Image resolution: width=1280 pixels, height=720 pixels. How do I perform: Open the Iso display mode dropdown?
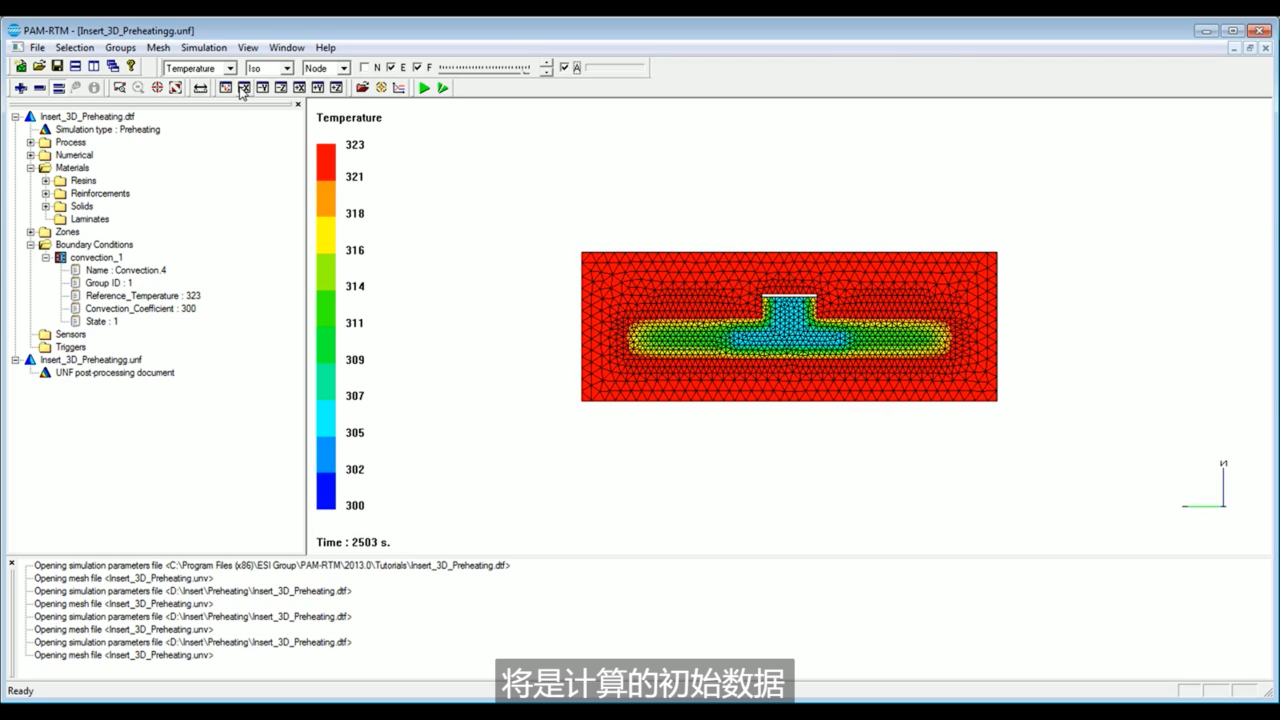pyautogui.click(x=270, y=68)
